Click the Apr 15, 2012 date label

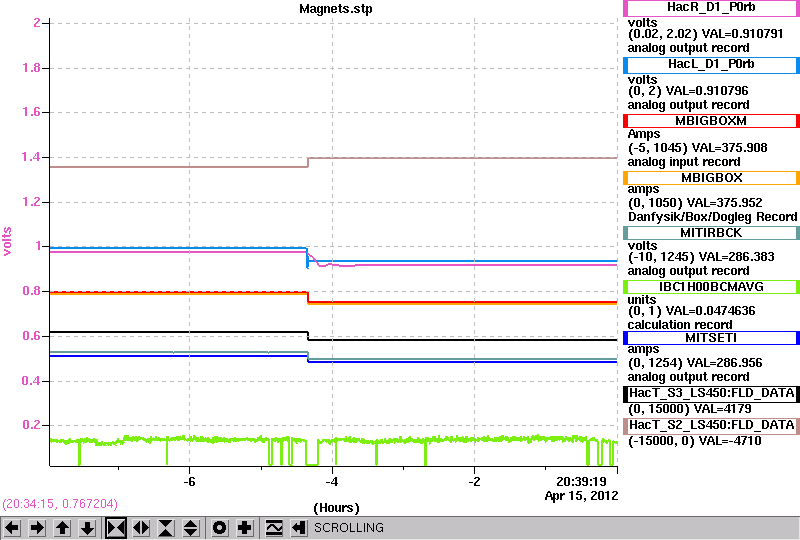click(581, 496)
